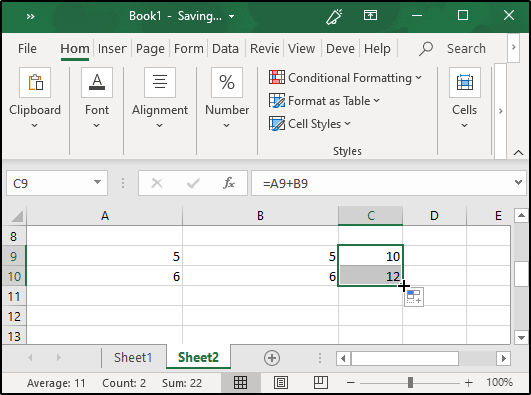Viewport: 531px width, 395px height.
Task: Click the Coming Soon megaphone icon
Action: [x=334, y=16]
